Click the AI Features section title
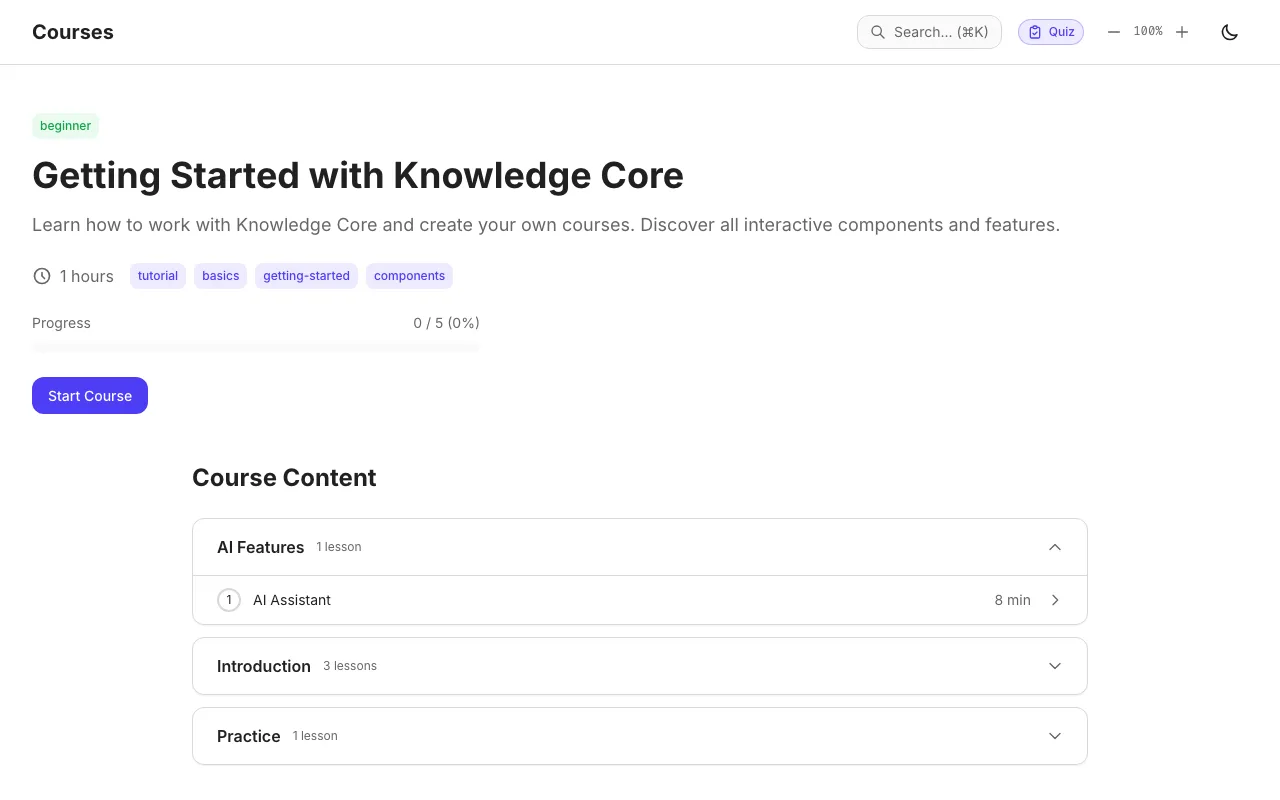1280x800 pixels. tap(260, 547)
